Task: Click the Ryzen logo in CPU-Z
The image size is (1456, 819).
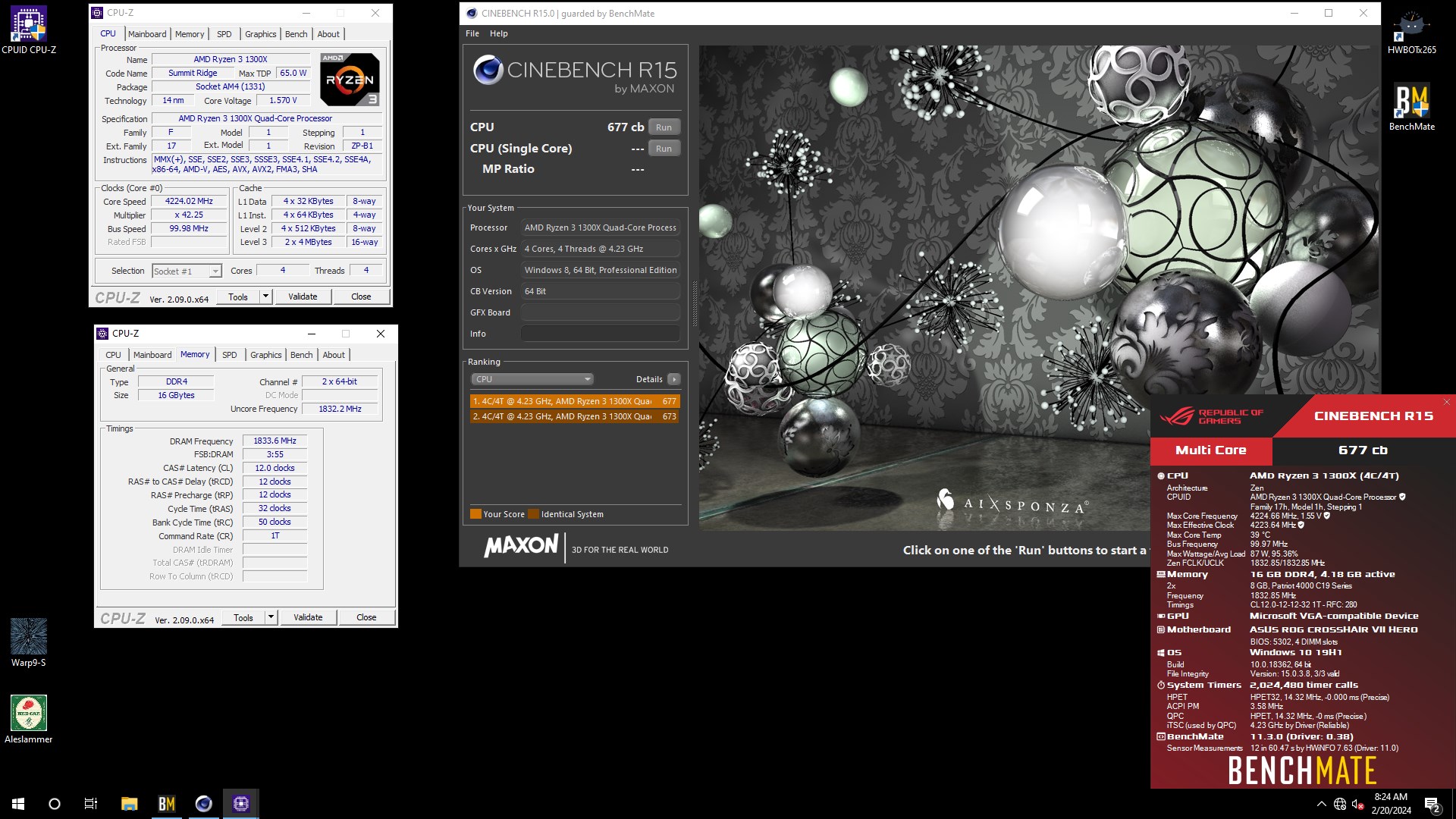Action: 350,79
